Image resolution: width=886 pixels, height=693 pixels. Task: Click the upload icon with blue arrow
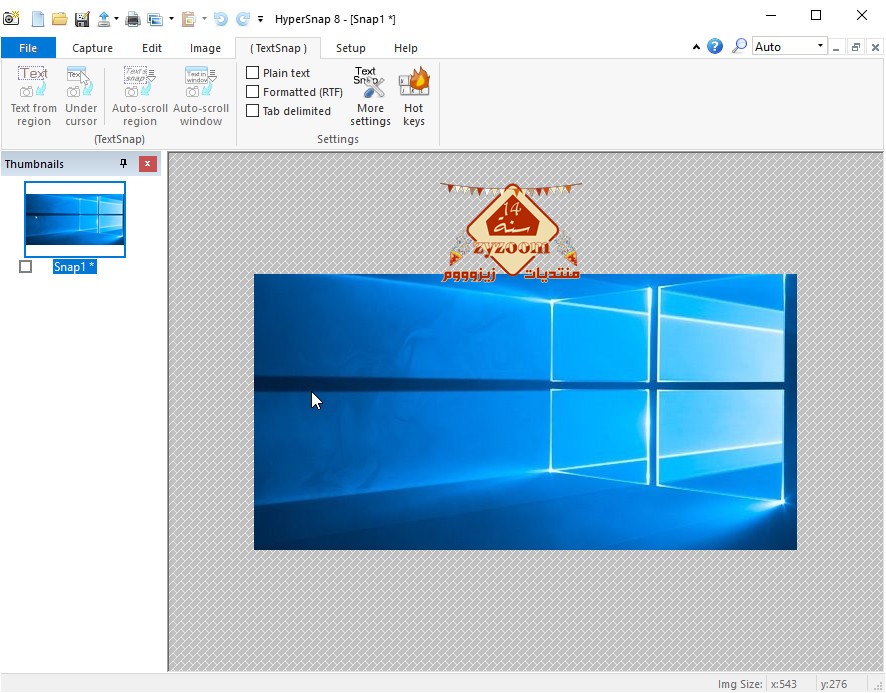pos(104,19)
